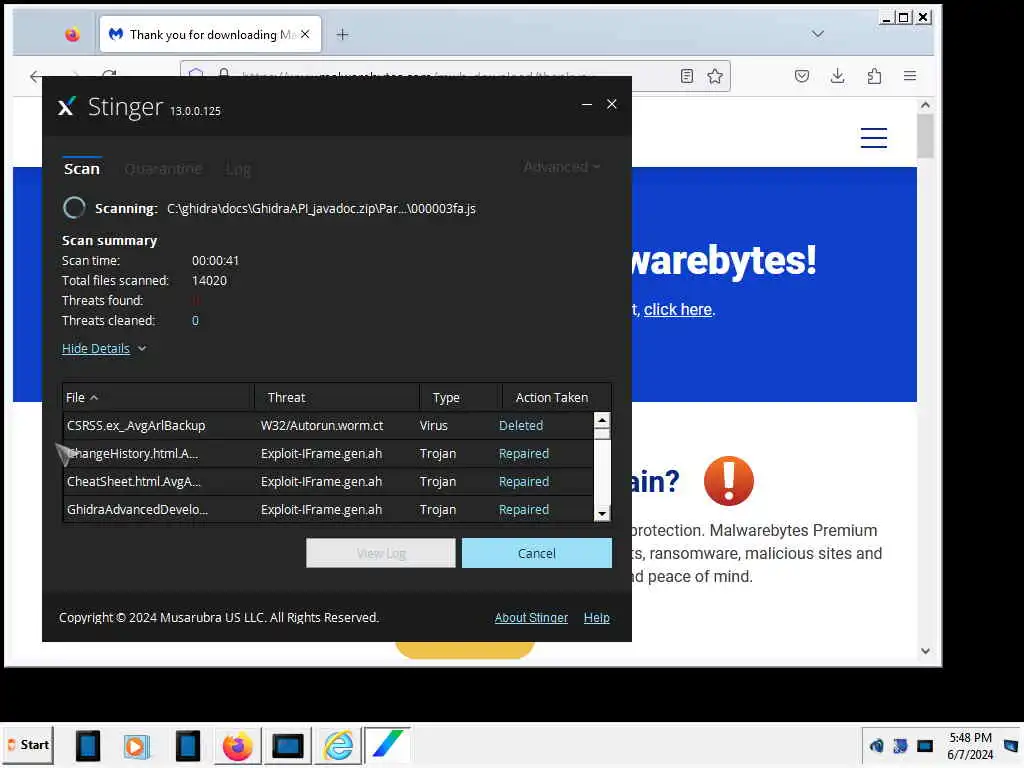Click results list scroll up arrow
Screen dimensions: 1024x768
tap(602, 420)
